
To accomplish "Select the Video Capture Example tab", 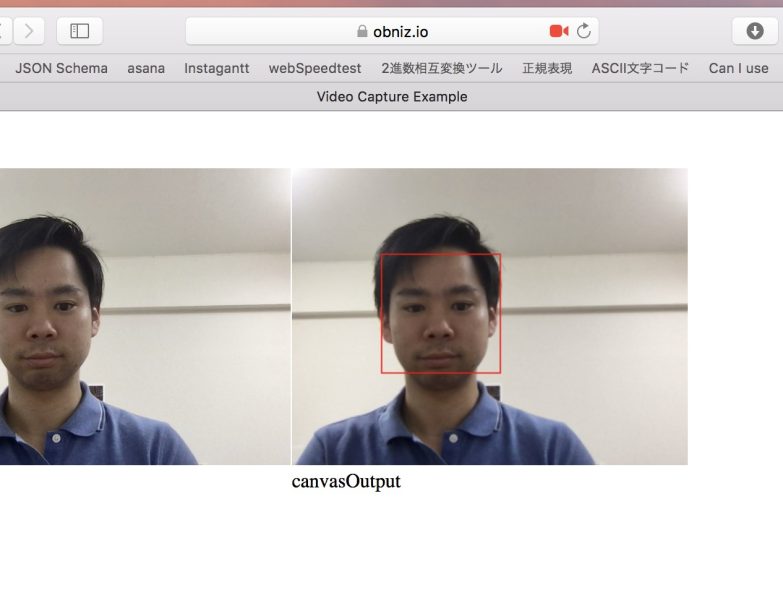I will pyautogui.click(x=392, y=97).
